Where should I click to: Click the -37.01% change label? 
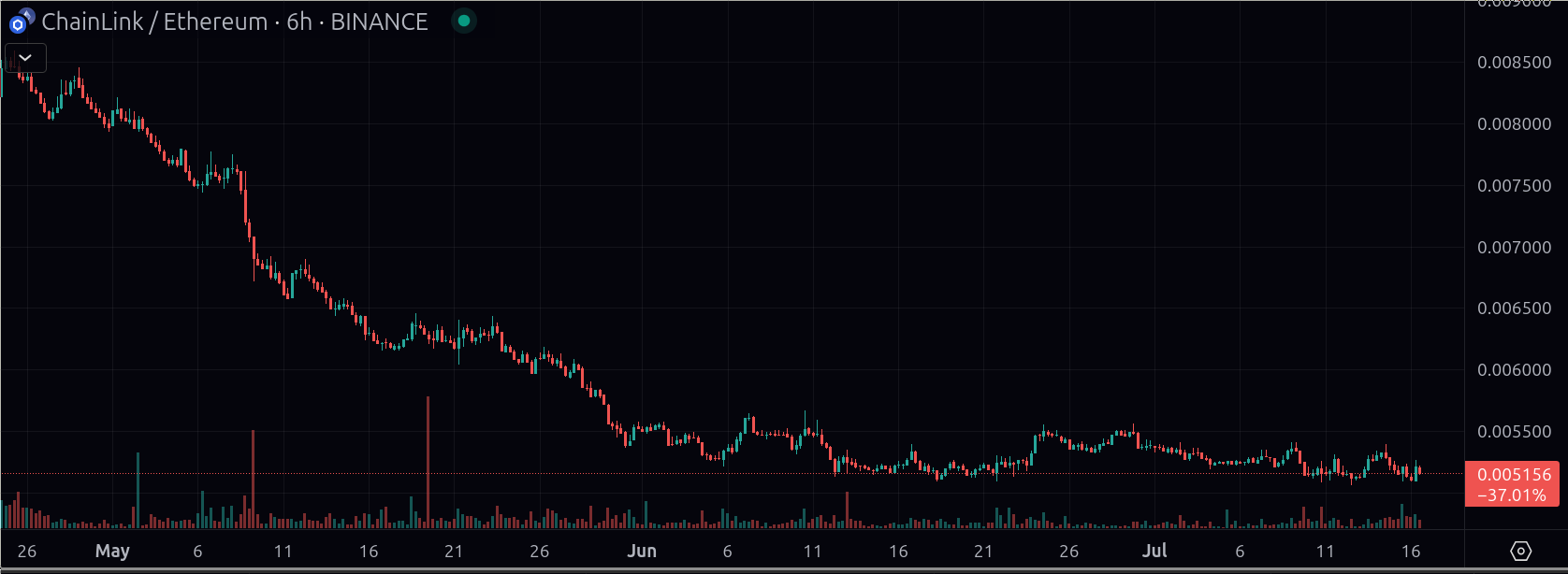[1511, 495]
